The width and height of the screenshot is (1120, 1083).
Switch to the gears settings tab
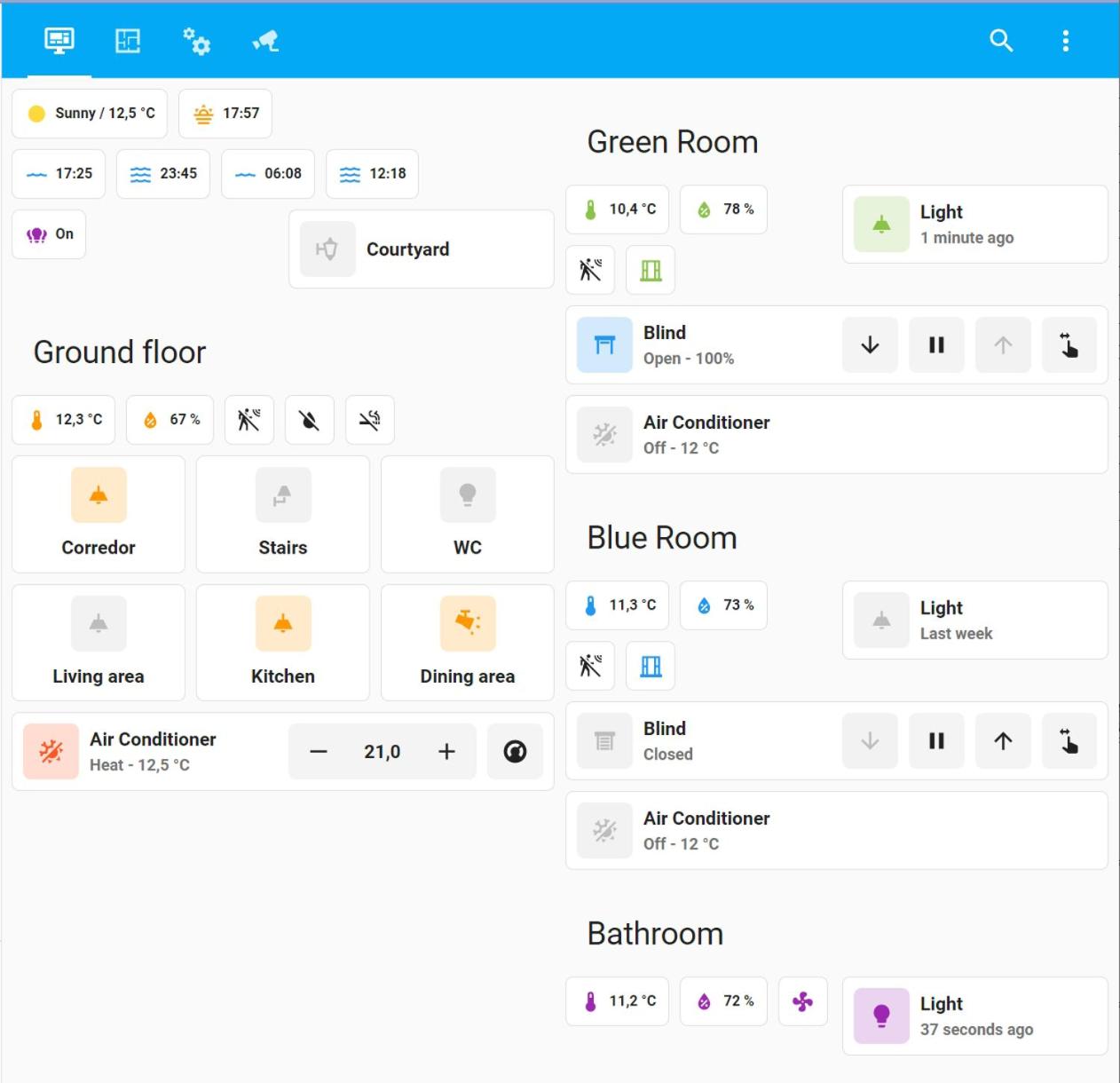pos(196,40)
